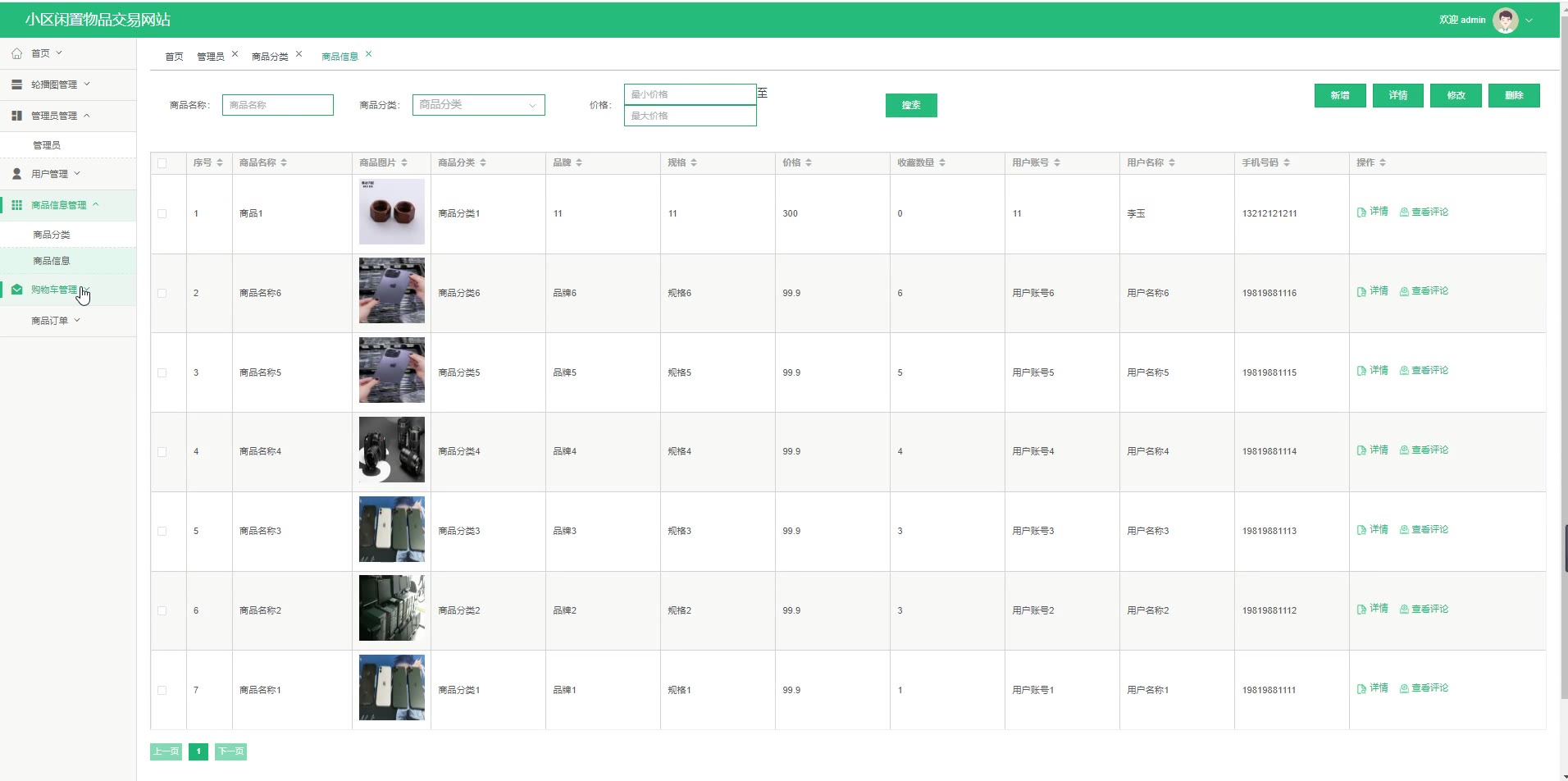Image resolution: width=1568 pixels, height=781 pixels.
Task: Open the 商品1 product image thumbnail
Action: click(392, 212)
